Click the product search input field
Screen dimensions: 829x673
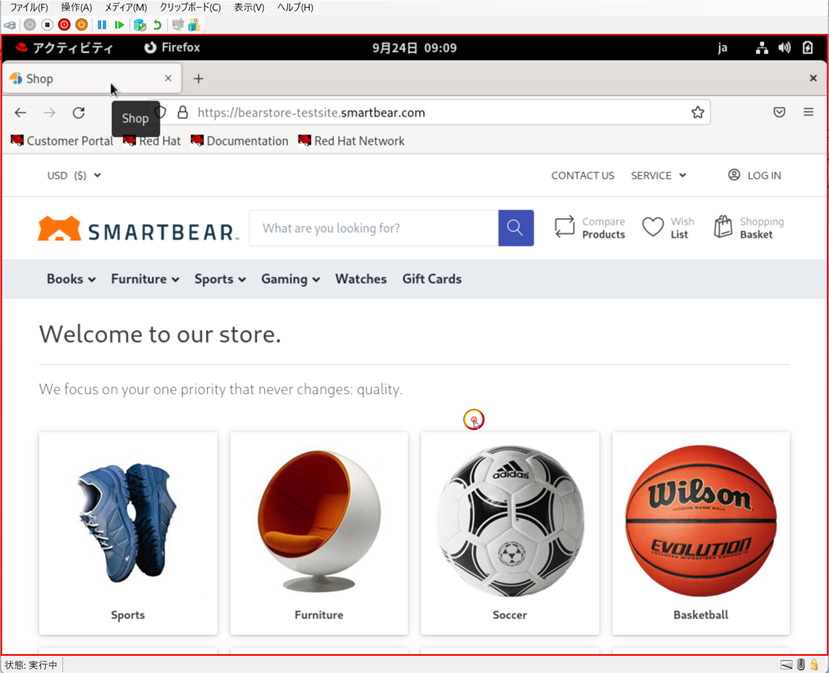pos(373,228)
